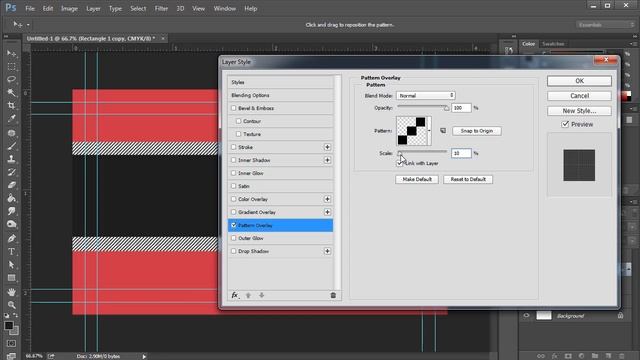Select the Hand tool
The height and width of the screenshot is (360, 640).
(x=11, y=292)
